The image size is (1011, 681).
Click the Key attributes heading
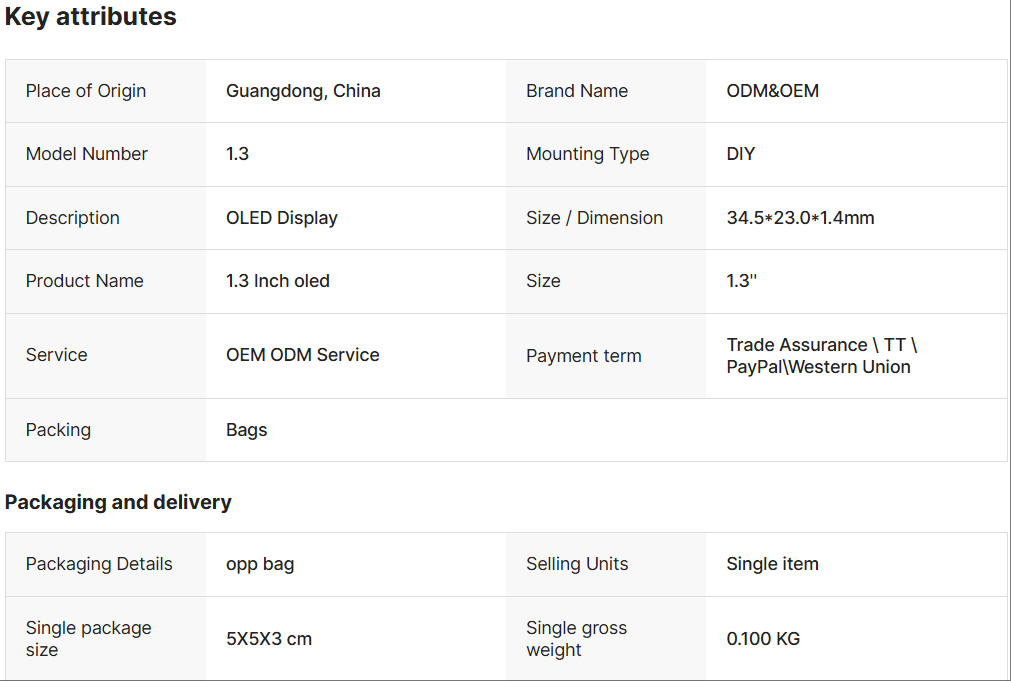coord(91,17)
